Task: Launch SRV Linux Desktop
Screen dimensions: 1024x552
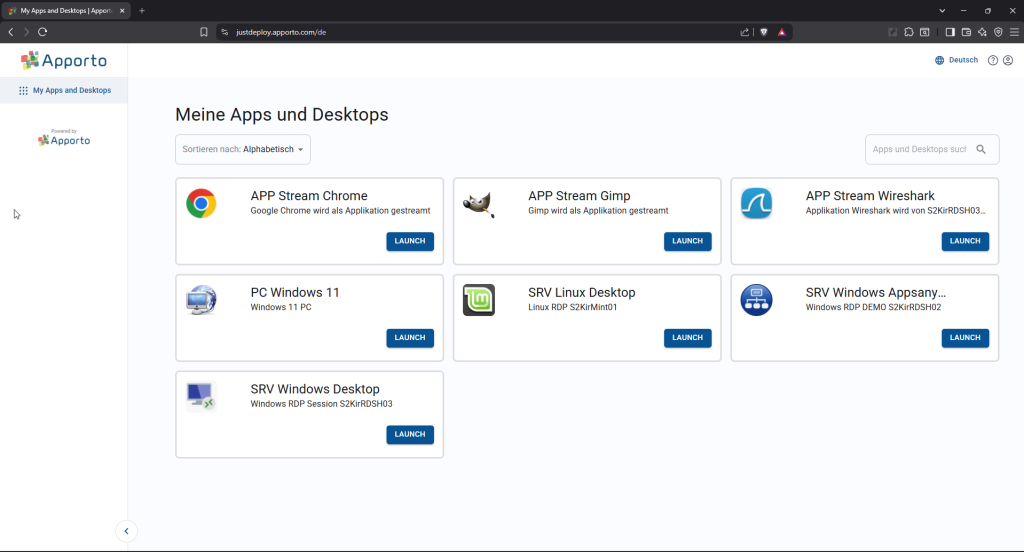Action: [x=687, y=338]
